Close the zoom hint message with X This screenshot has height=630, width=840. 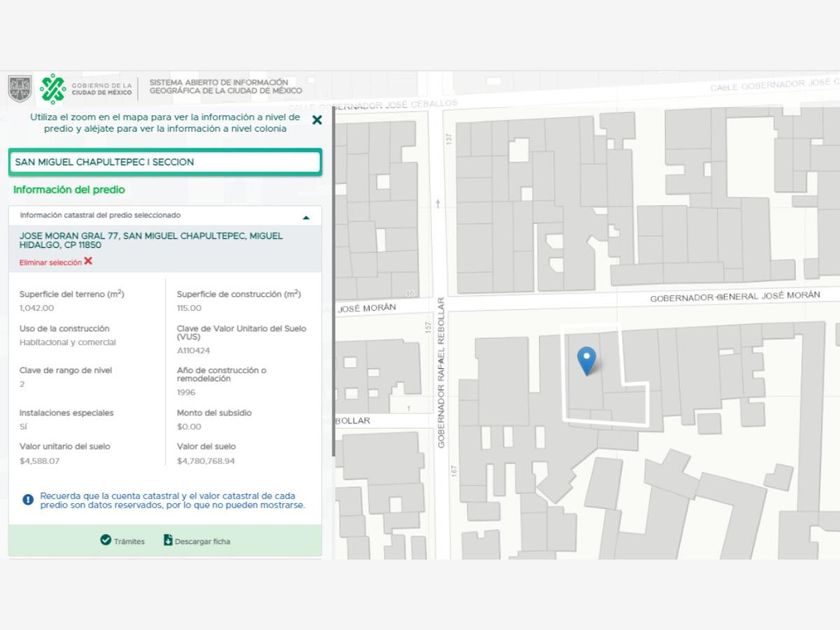(x=317, y=120)
